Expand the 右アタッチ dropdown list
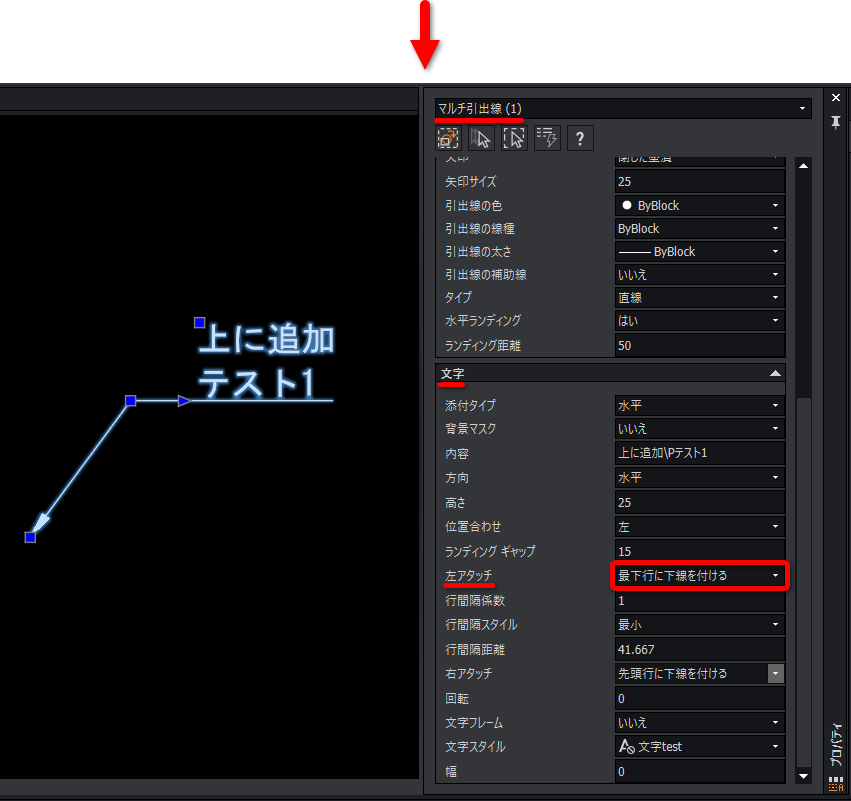 pos(776,674)
